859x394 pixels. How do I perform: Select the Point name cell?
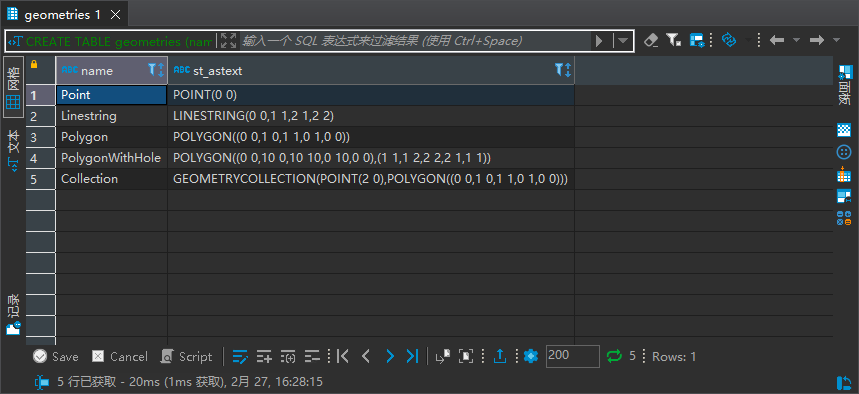pyautogui.click(x=112, y=95)
